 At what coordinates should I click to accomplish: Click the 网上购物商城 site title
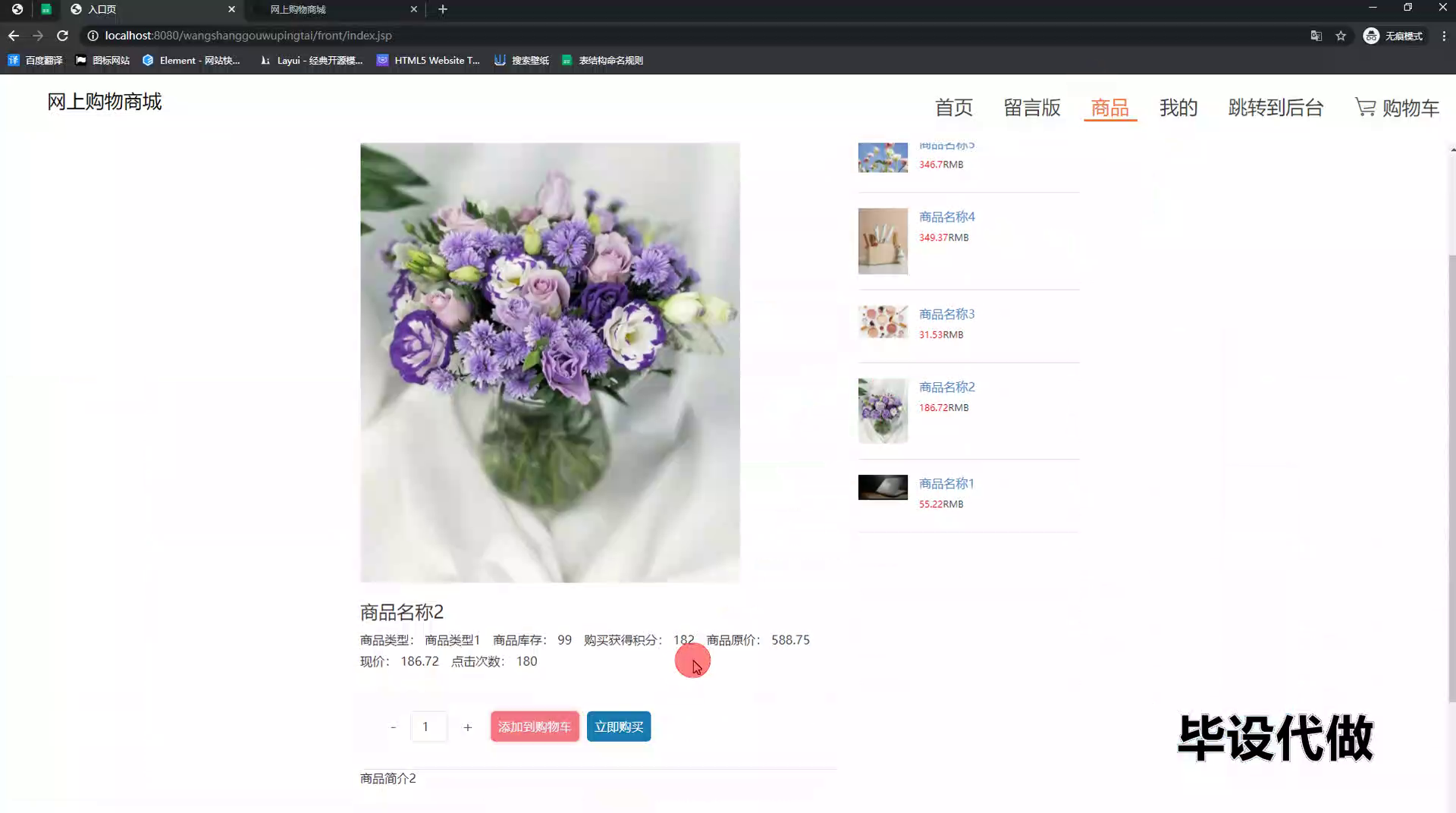tap(105, 102)
